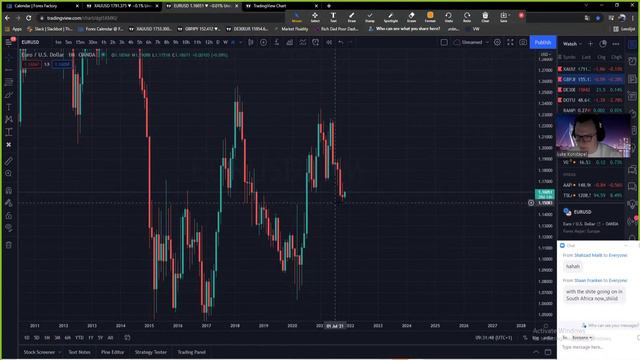Expand the Watch list dropdown
Viewport: 640px width, 360px height.
572,44
